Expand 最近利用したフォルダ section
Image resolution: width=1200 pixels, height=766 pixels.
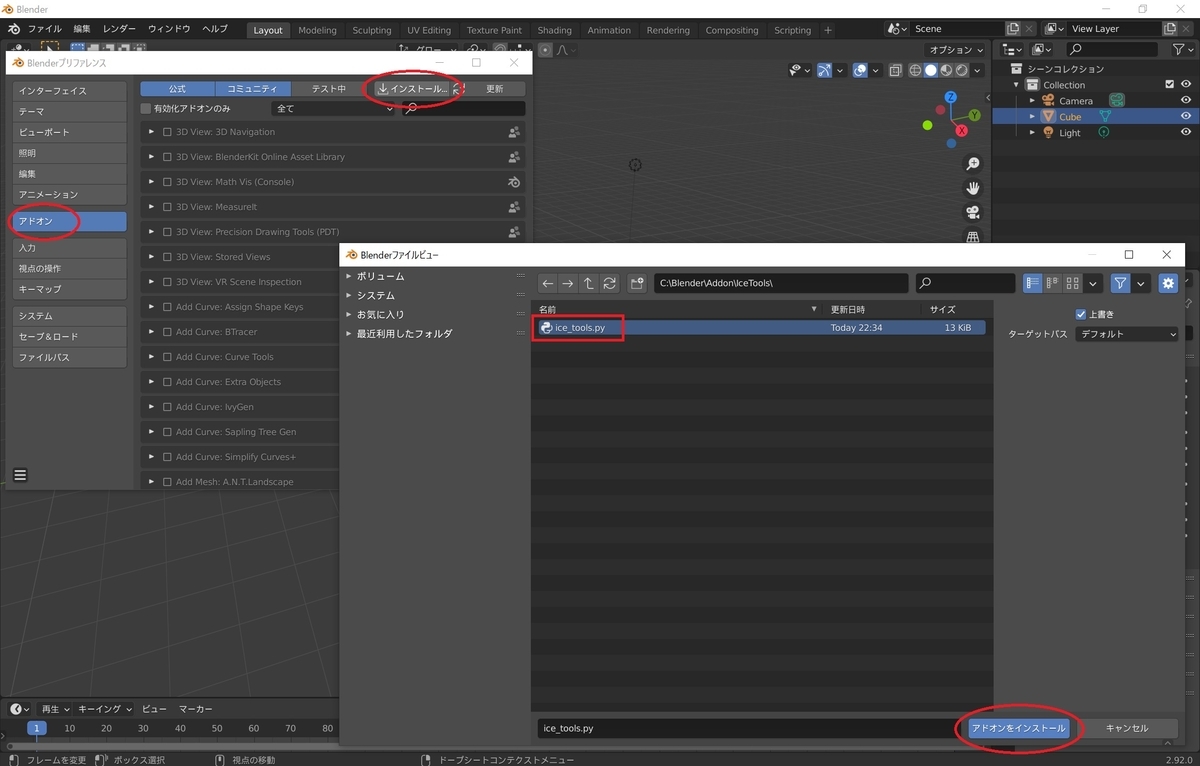click(x=349, y=333)
